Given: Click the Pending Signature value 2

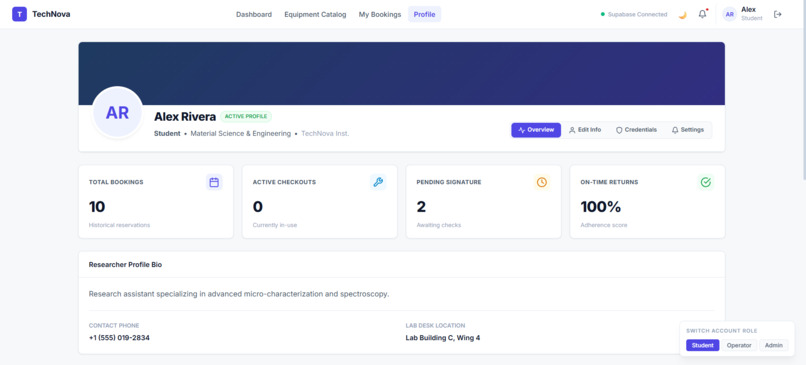Looking at the screenshot, I should point(421,207).
